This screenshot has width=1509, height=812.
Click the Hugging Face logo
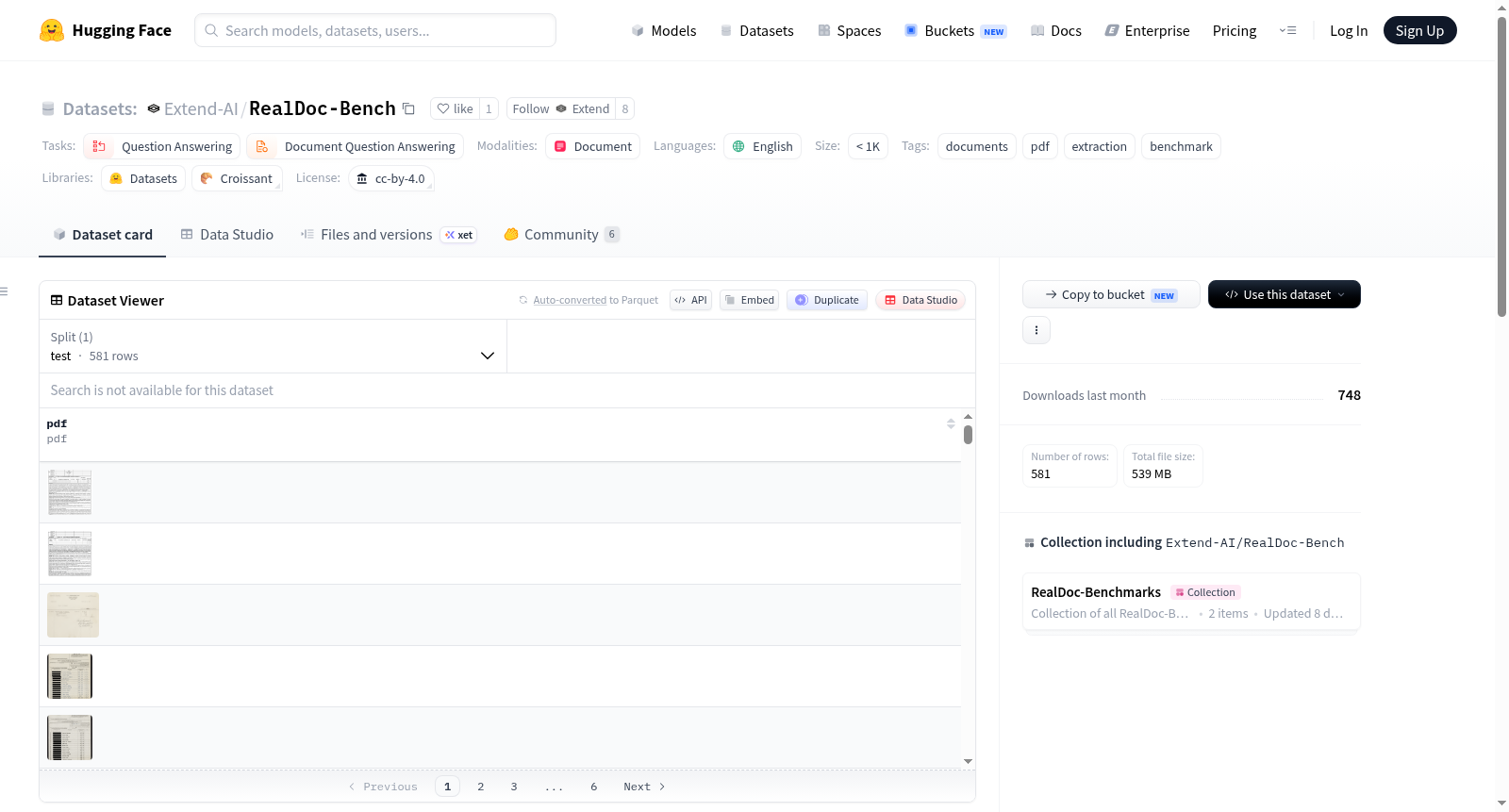coord(106,30)
